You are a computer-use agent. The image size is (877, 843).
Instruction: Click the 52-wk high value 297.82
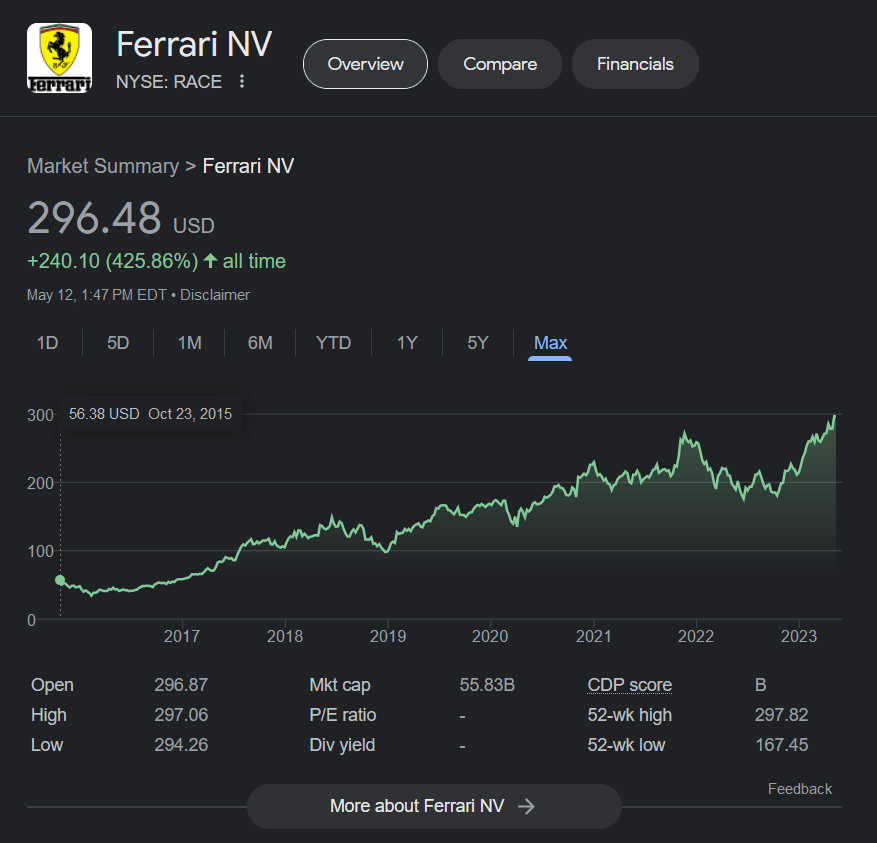pos(781,715)
